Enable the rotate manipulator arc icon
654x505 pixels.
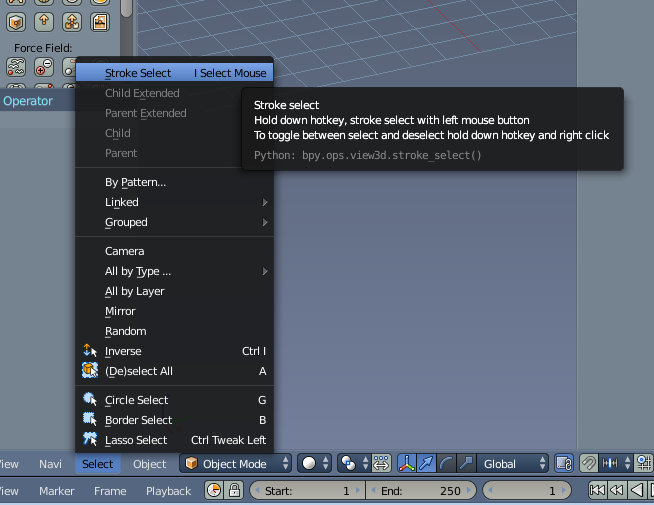(446, 463)
